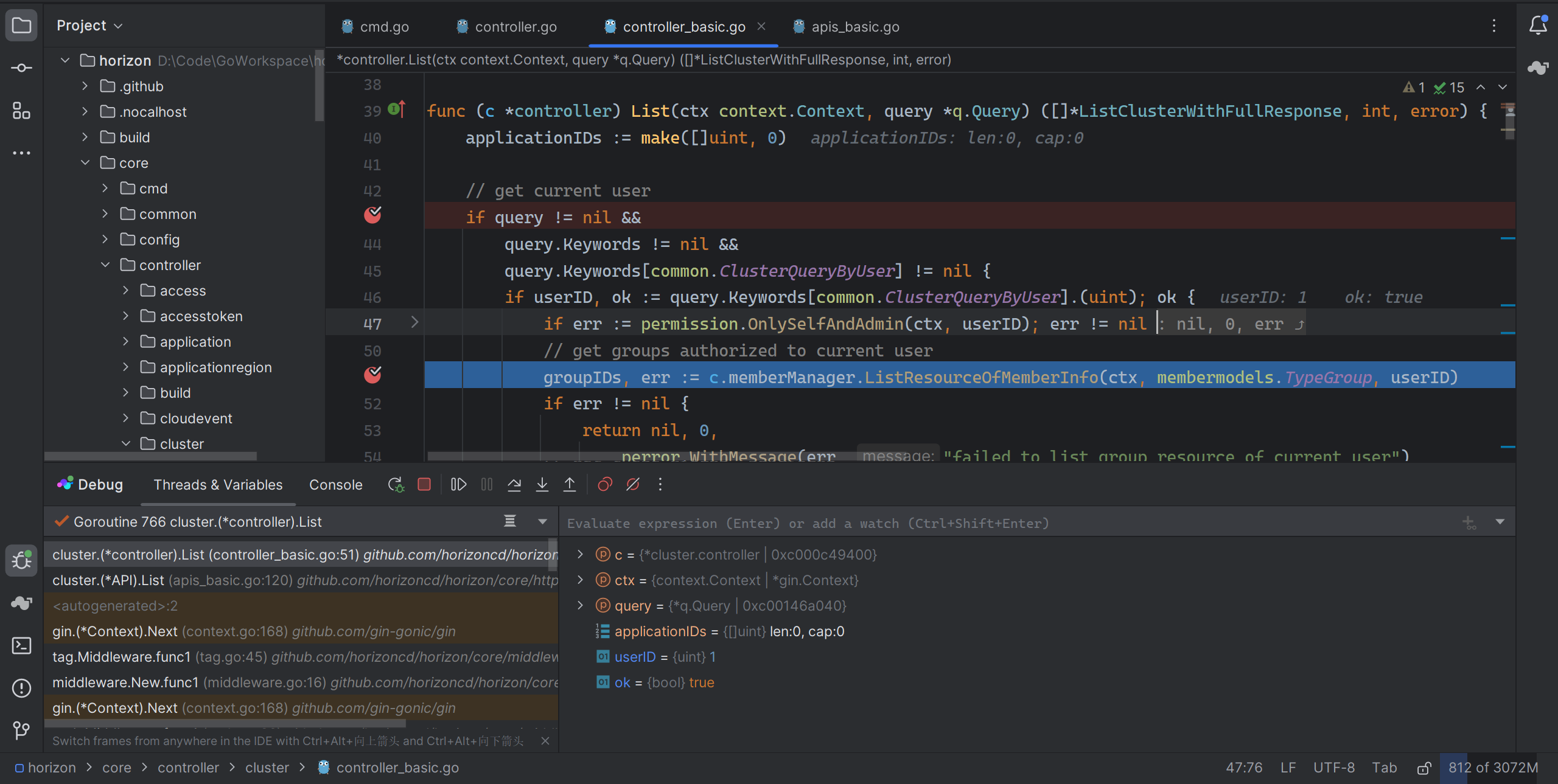
Task: Select the Threads & Variables tab
Action: pos(218,485)
